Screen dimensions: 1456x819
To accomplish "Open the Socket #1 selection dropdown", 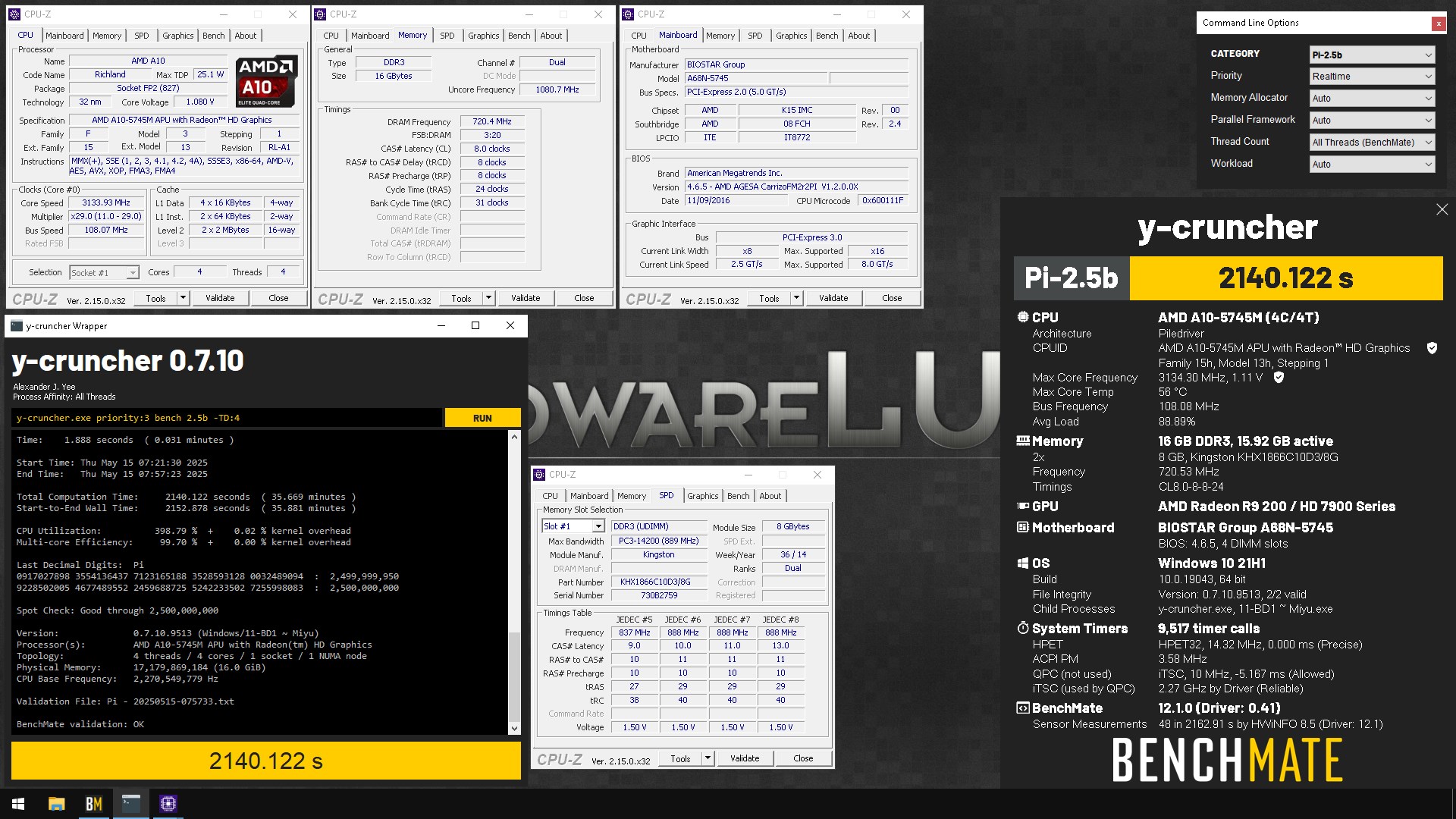I will tap(104, 273).
